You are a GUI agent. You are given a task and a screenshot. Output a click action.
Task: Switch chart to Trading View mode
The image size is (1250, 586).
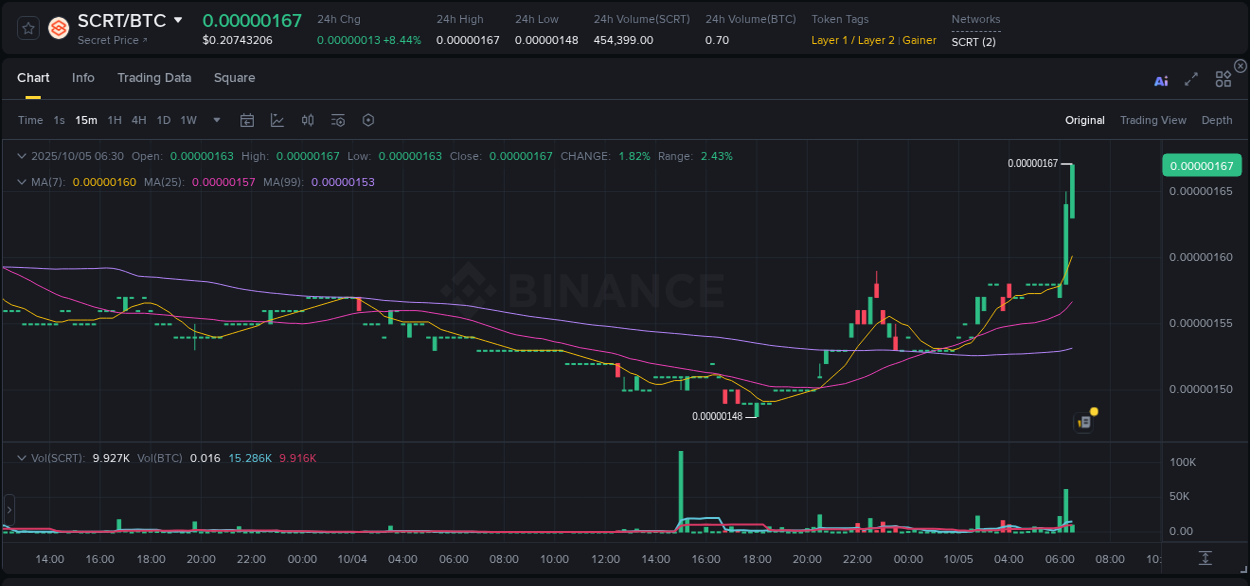click(x=1153, y=120)
